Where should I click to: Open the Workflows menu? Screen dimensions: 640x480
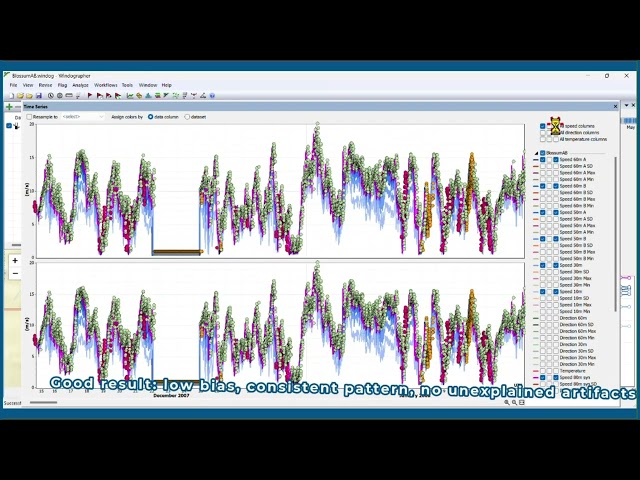tap(106, 85)
